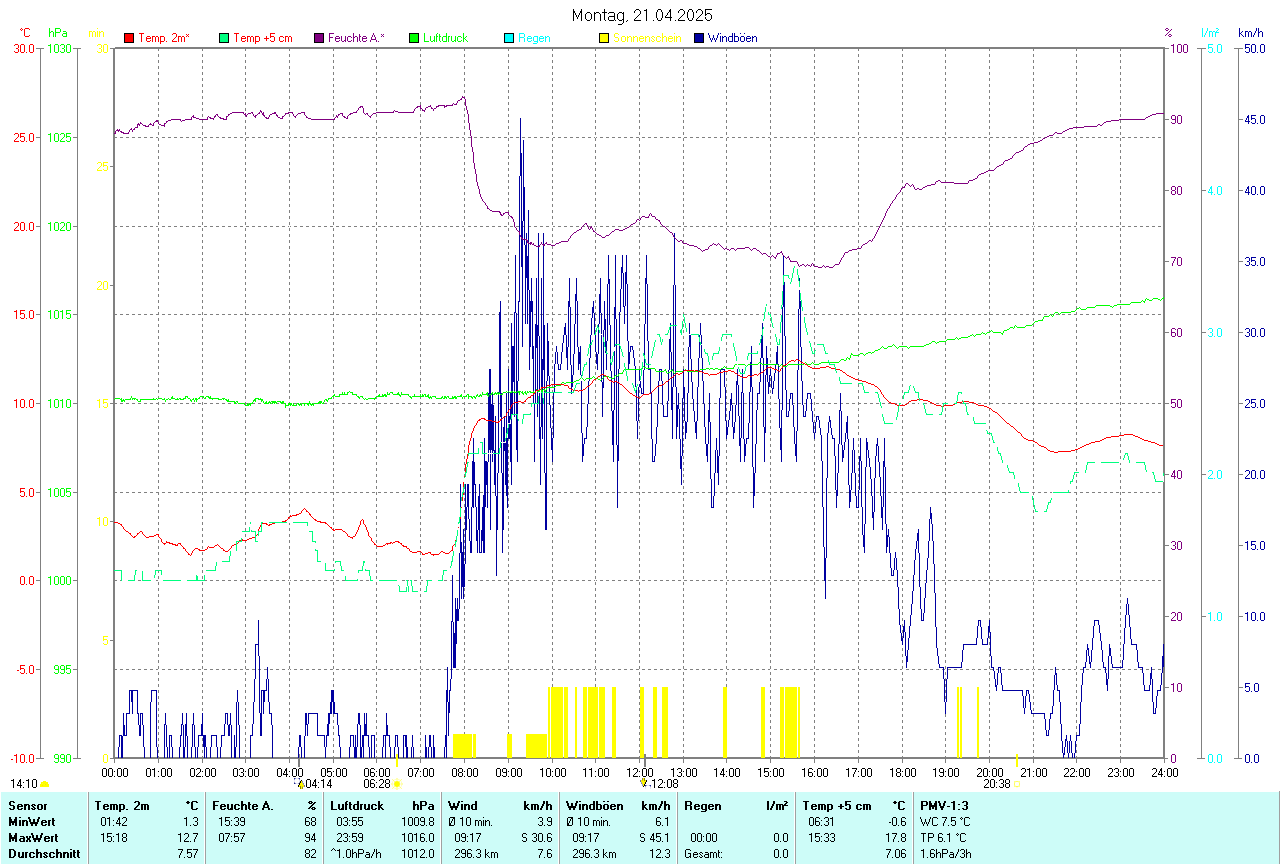Click the 'l/m²' axis unit label at top
This screenshot has height=864, width=1280.
point(1211,33)
